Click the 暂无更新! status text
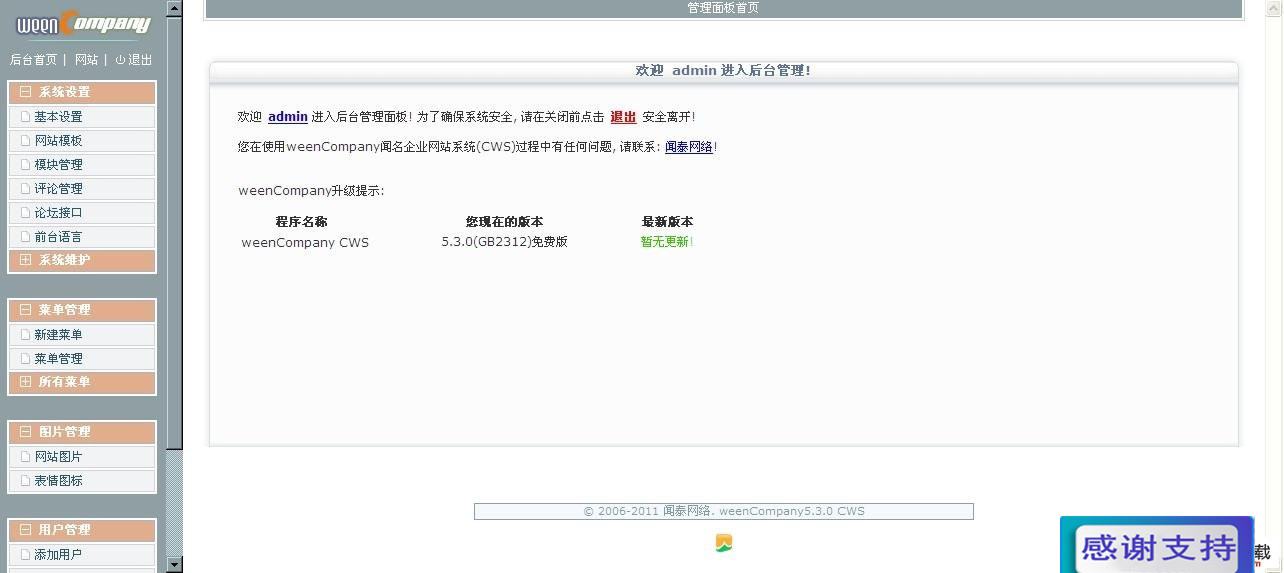The width and height of the screenshot is (1284, 573). [x=667, y=242]
